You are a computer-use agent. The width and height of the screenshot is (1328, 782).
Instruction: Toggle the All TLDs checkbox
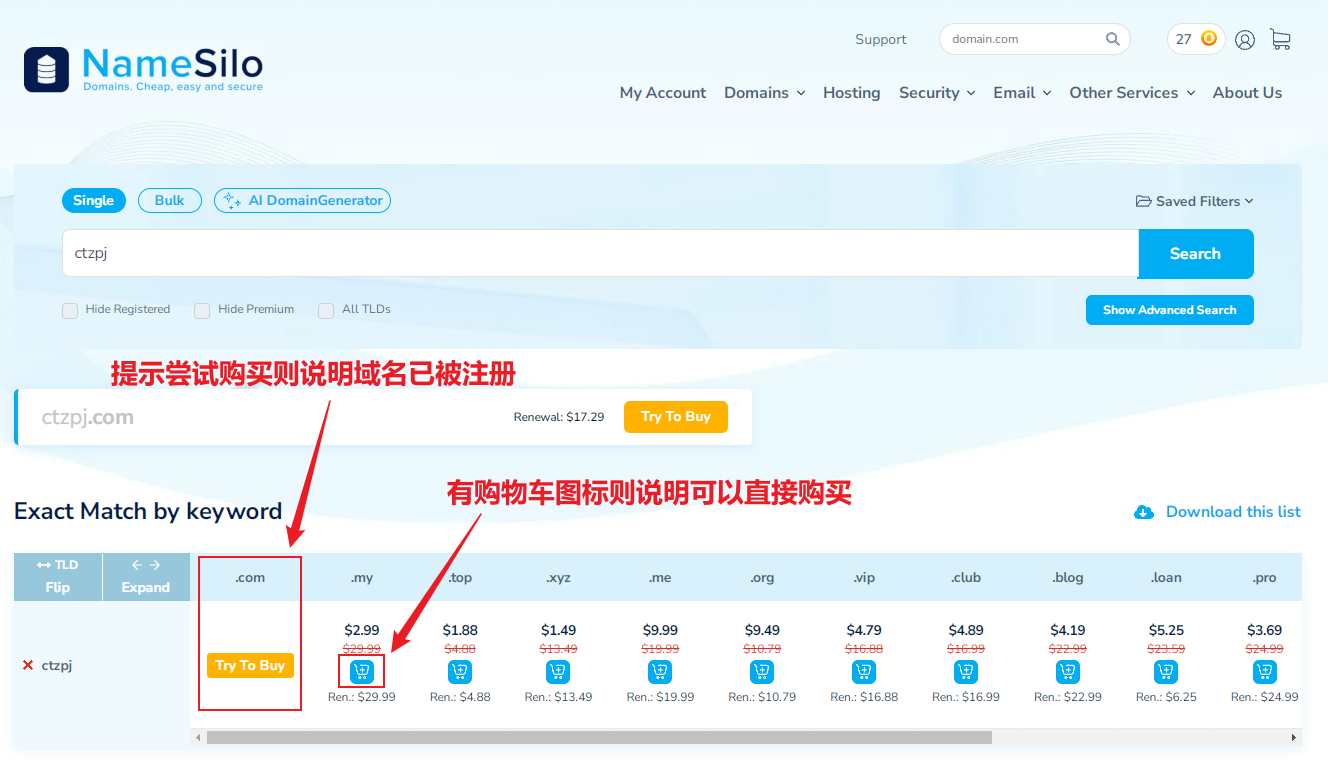[326, 311]
